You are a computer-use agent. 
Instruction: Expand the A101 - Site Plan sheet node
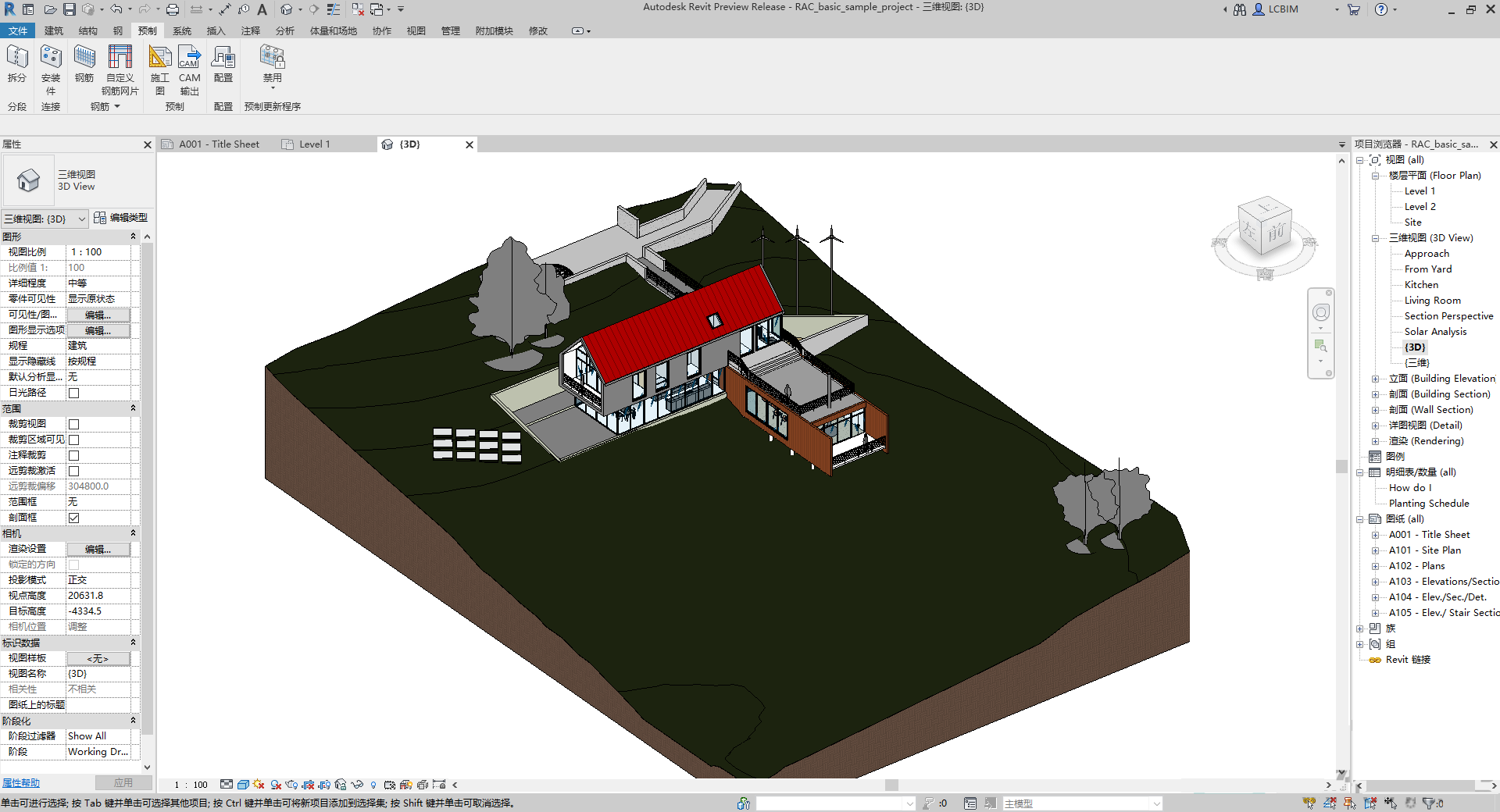tap(1375, 550)
